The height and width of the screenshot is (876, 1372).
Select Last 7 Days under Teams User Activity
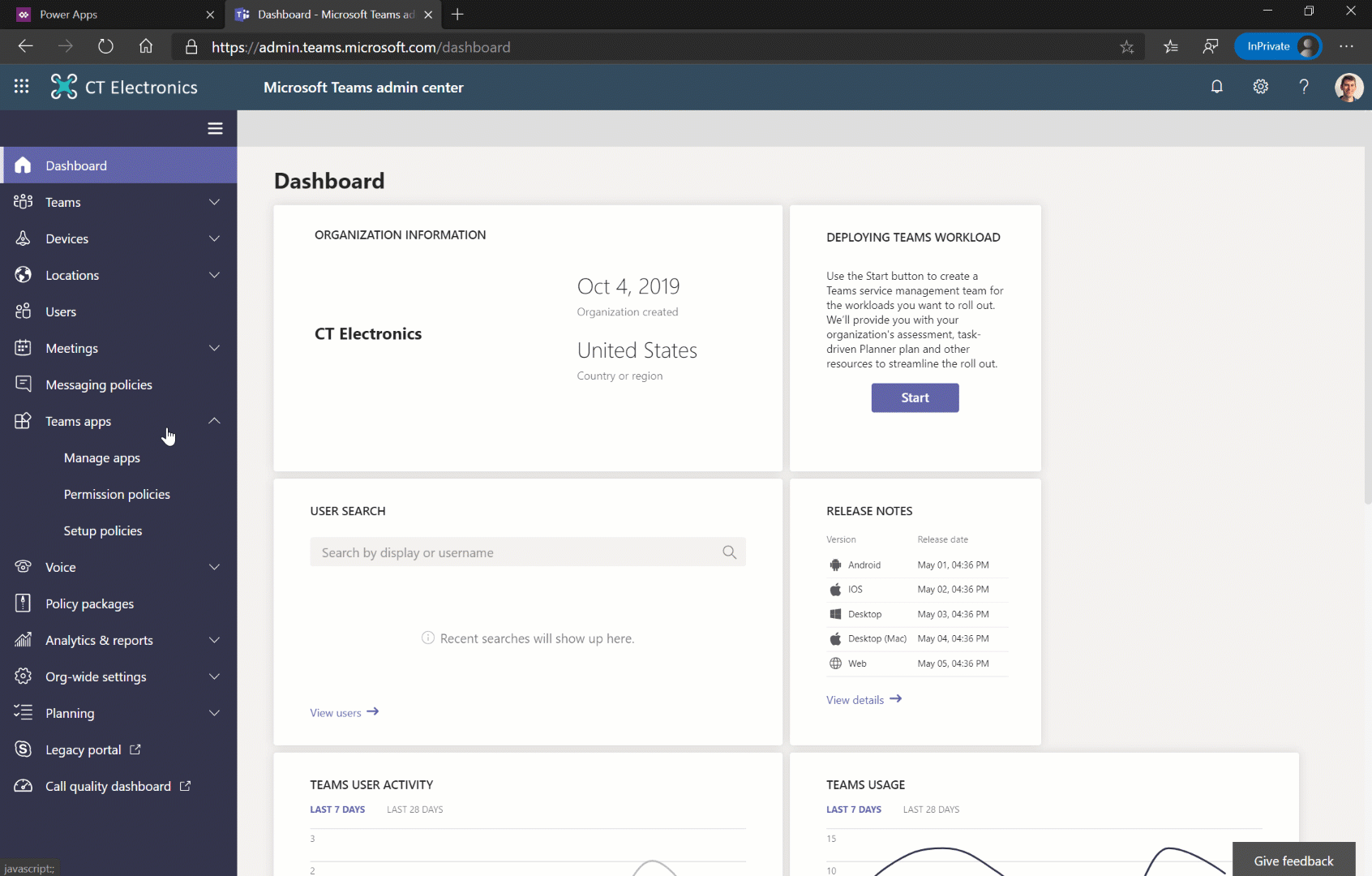[x=337, y=809]
